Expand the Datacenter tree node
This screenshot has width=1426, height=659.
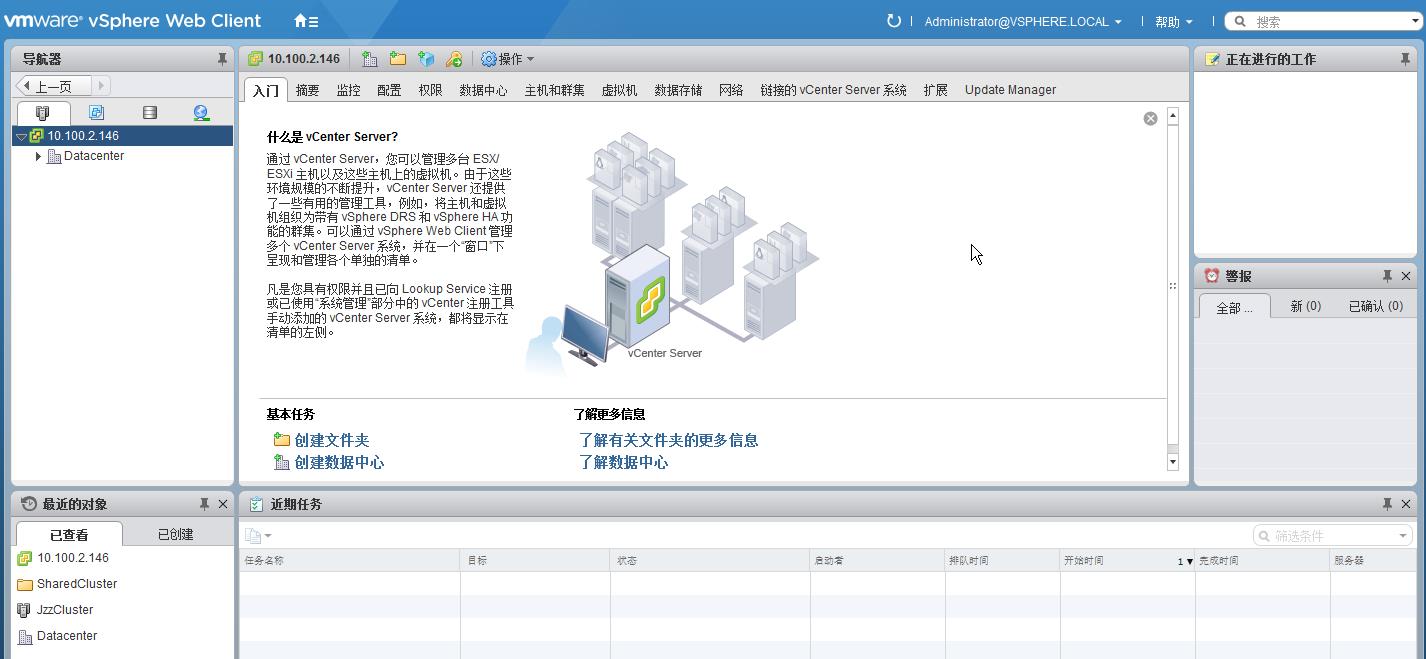[x=38, y=156]
